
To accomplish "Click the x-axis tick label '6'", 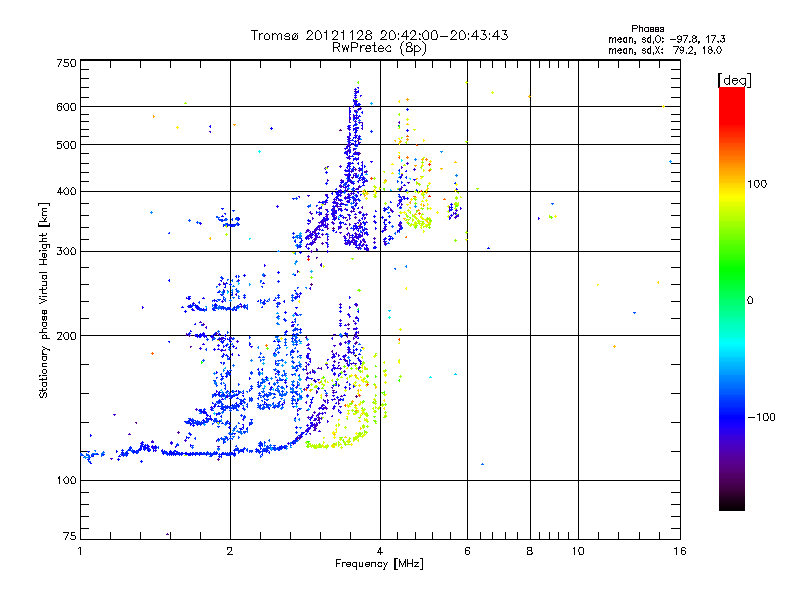I will [x=467, y=551].
